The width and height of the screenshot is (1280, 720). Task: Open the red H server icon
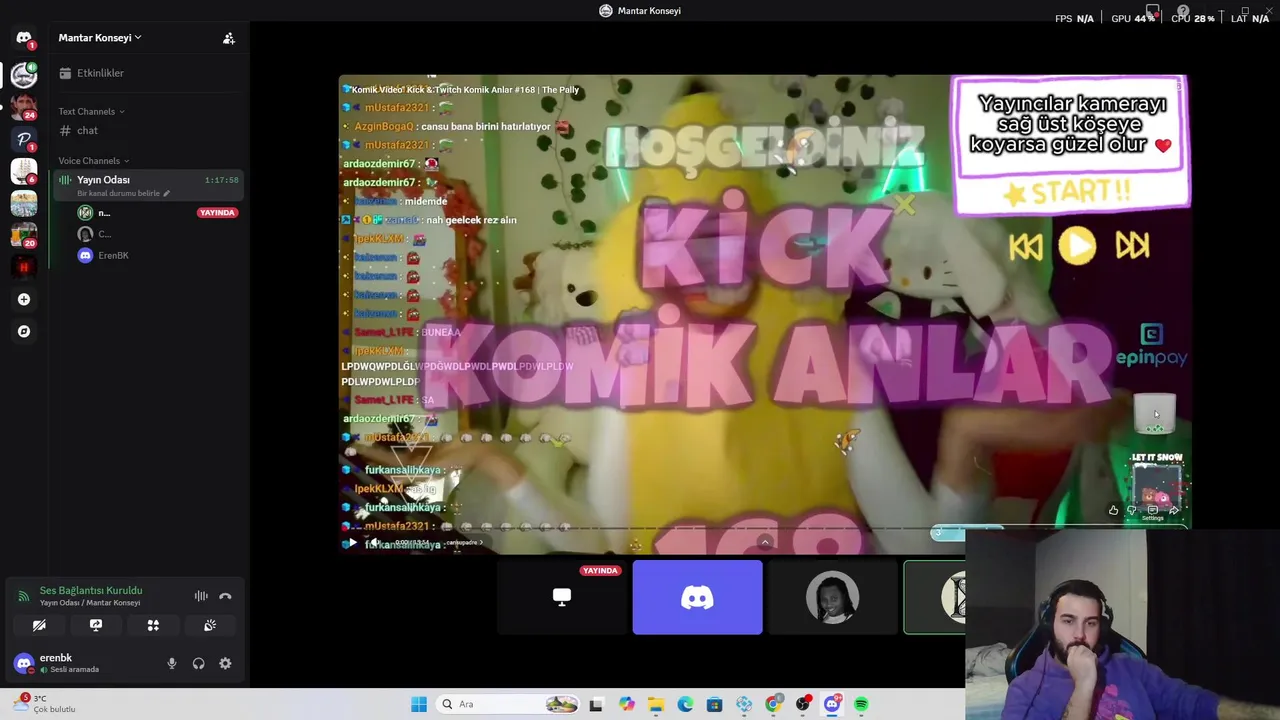(x=24, y=267)
